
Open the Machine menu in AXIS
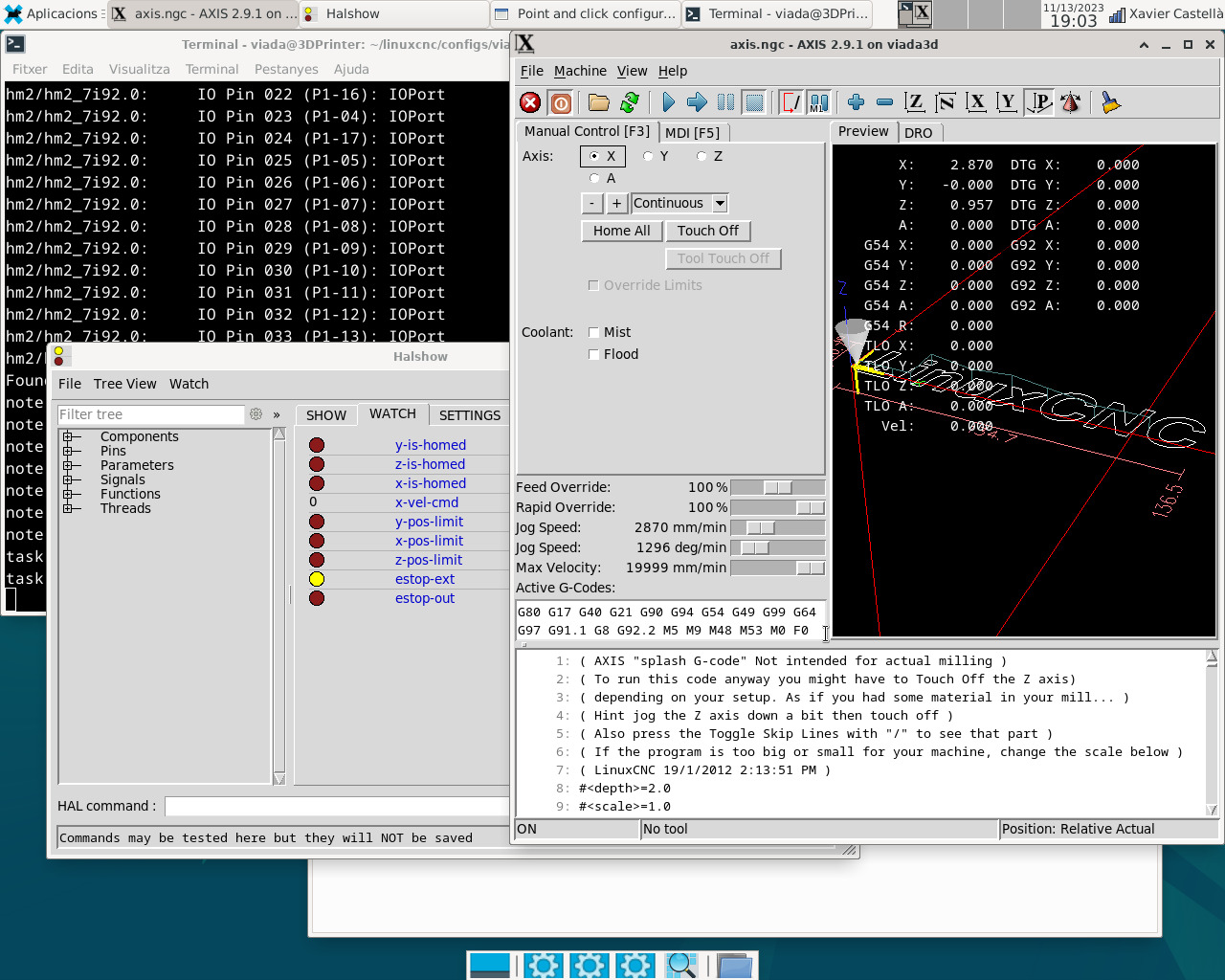(x=580, y=71)
